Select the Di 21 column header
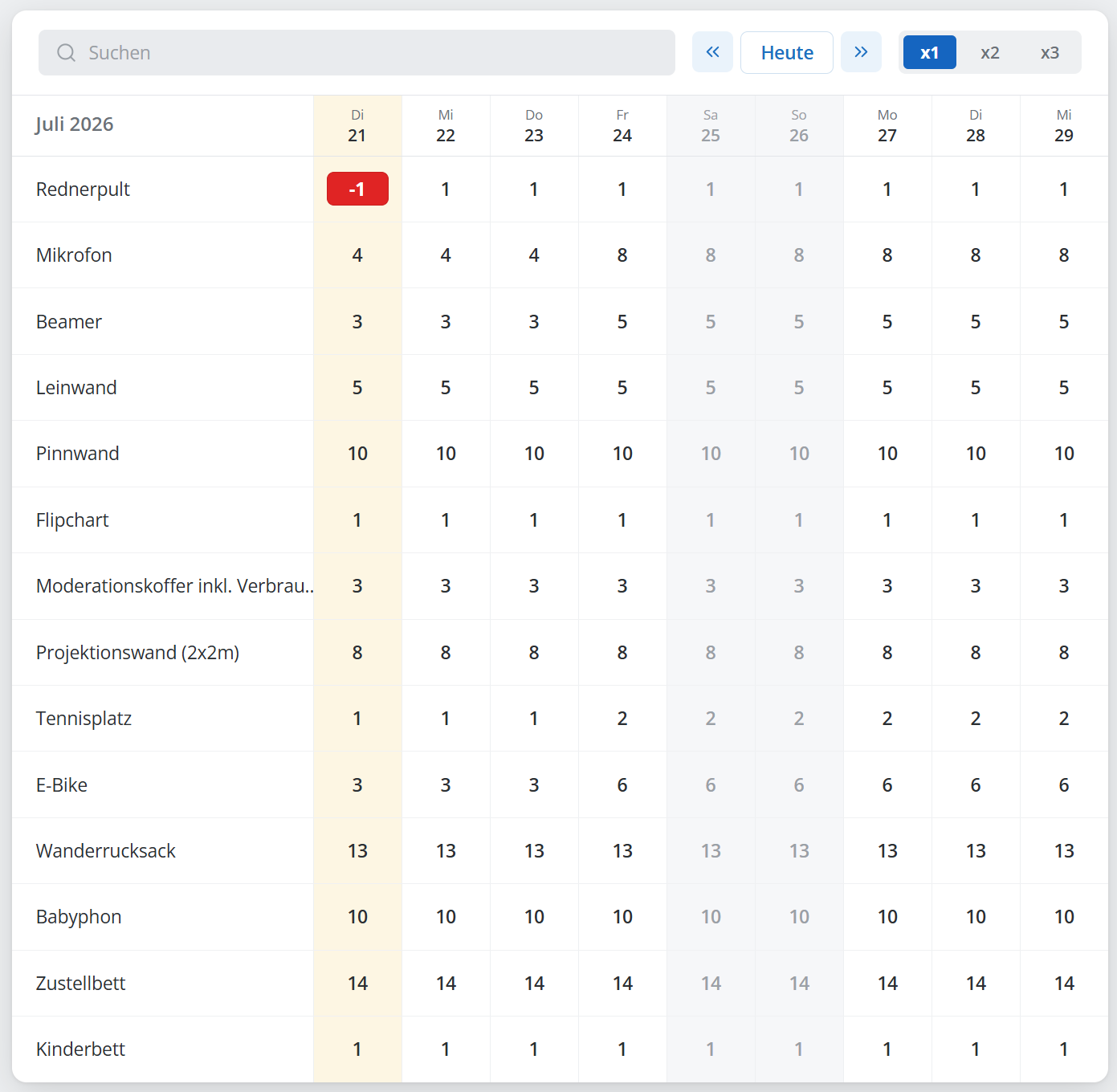The width and height of the screenshot is (1117, 1092). click(357, 125)
